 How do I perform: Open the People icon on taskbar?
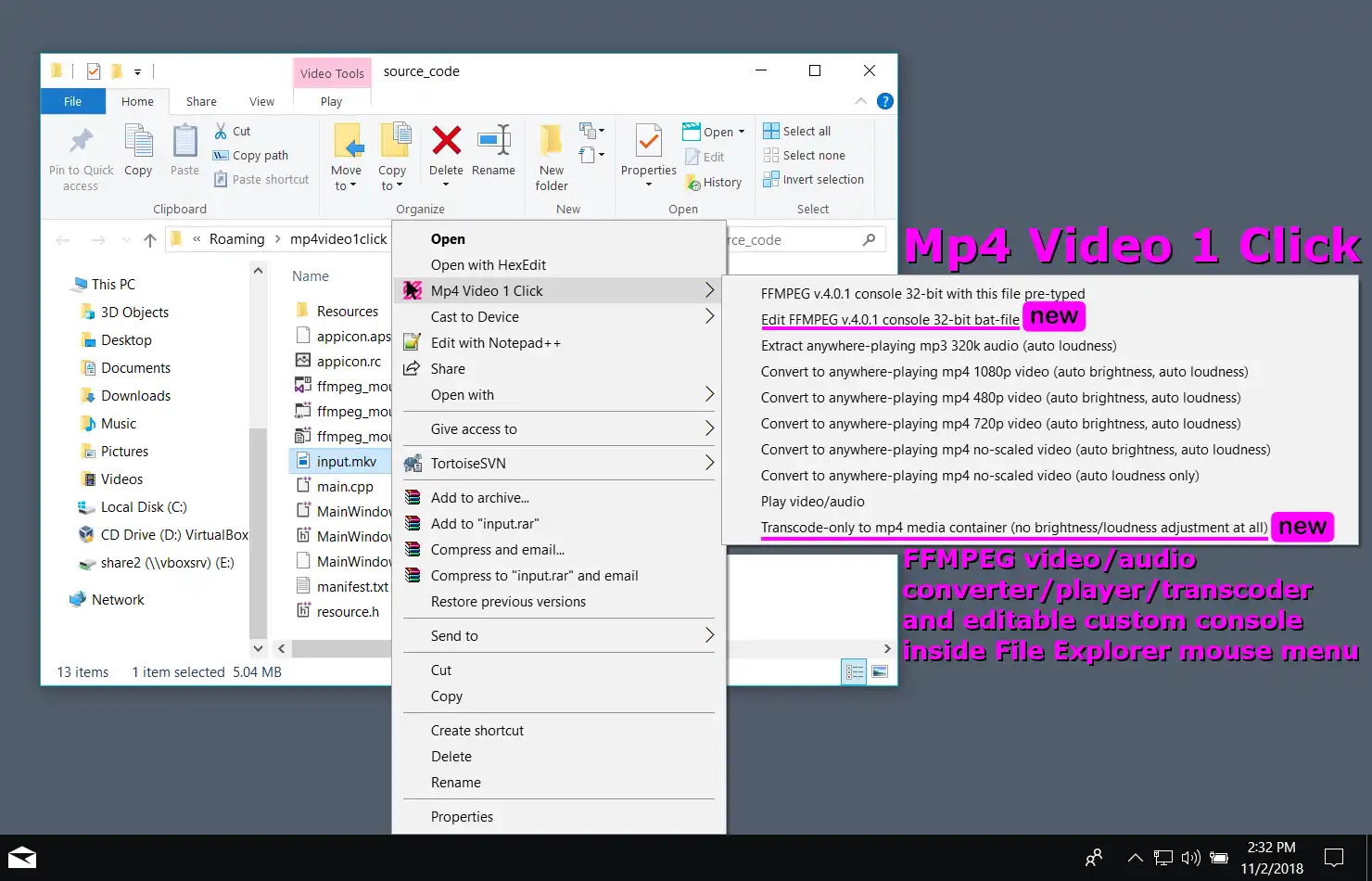(x=1095, y=858)
